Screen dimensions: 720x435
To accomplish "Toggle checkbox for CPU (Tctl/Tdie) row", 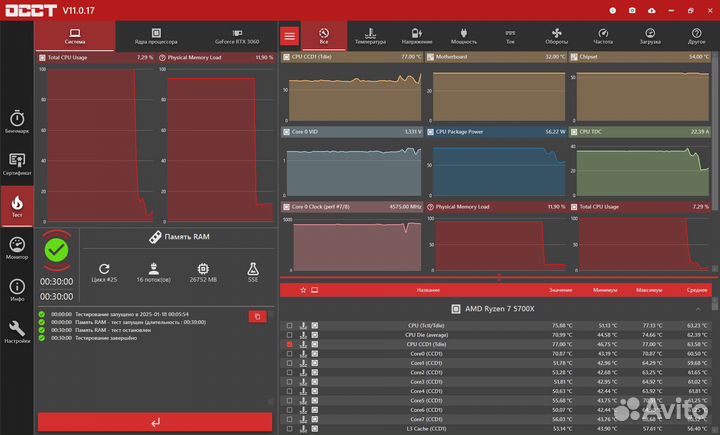I will pos(289,326).
